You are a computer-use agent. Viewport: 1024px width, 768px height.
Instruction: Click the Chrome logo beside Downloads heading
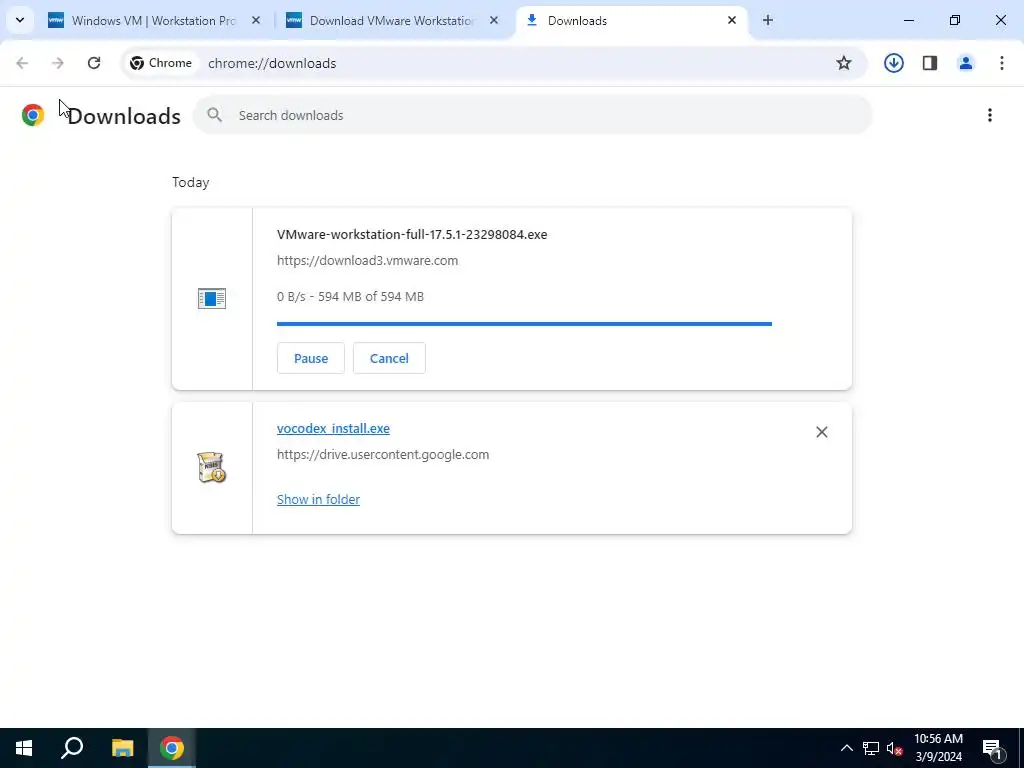(x=33, y=115)
